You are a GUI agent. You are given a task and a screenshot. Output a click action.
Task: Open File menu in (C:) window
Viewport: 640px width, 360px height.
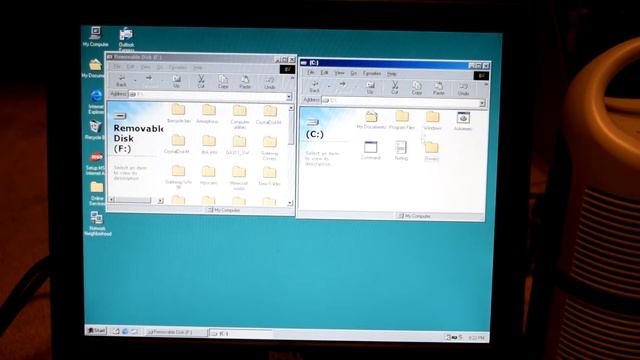(311, 73)
